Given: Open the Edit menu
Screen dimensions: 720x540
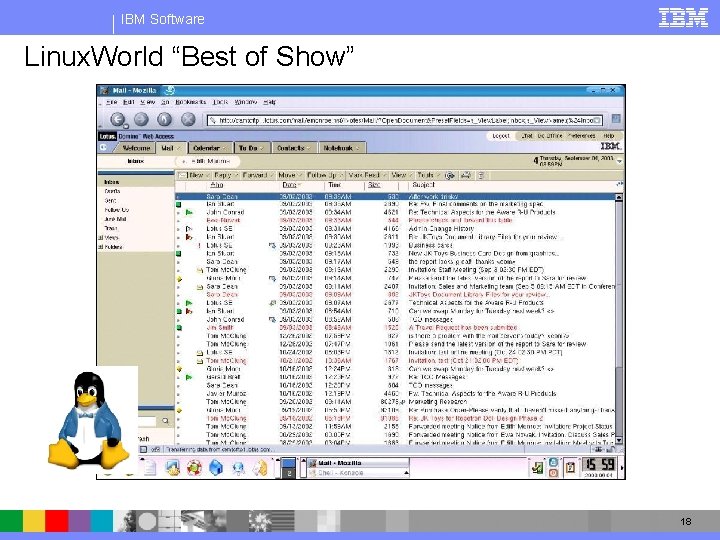Looking at the screenshot, I should click(x=129, y=102).
